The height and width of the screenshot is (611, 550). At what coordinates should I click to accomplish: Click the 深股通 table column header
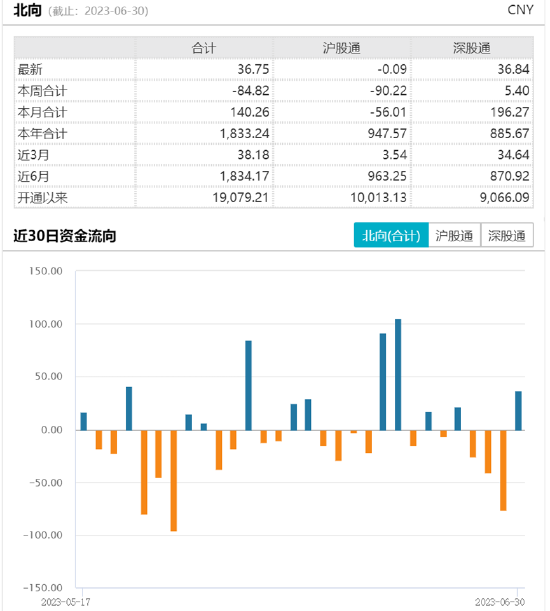[472, 48]
